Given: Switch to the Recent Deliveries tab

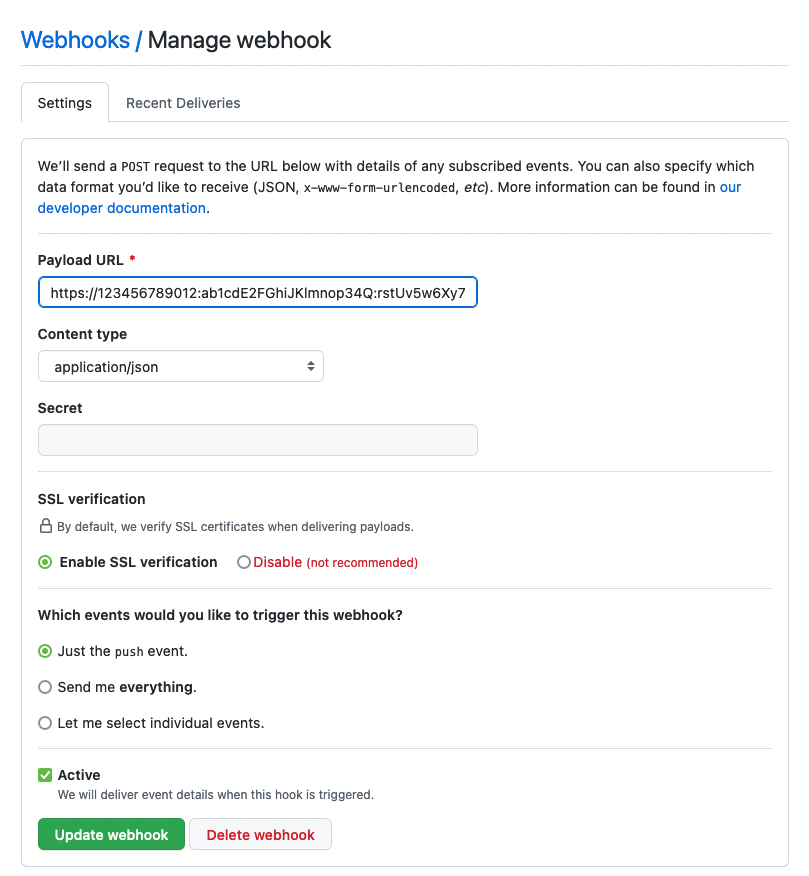Looking at the screenshot, I should click(x=183, y=103).
